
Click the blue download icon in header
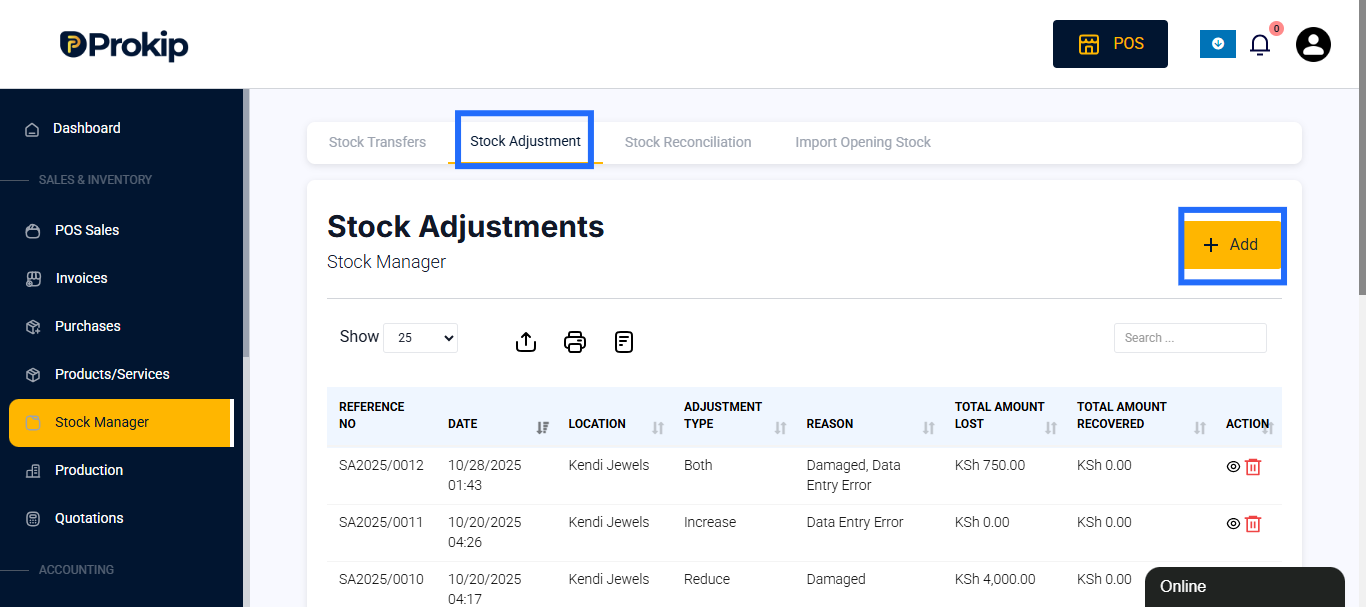(1218, 44)
